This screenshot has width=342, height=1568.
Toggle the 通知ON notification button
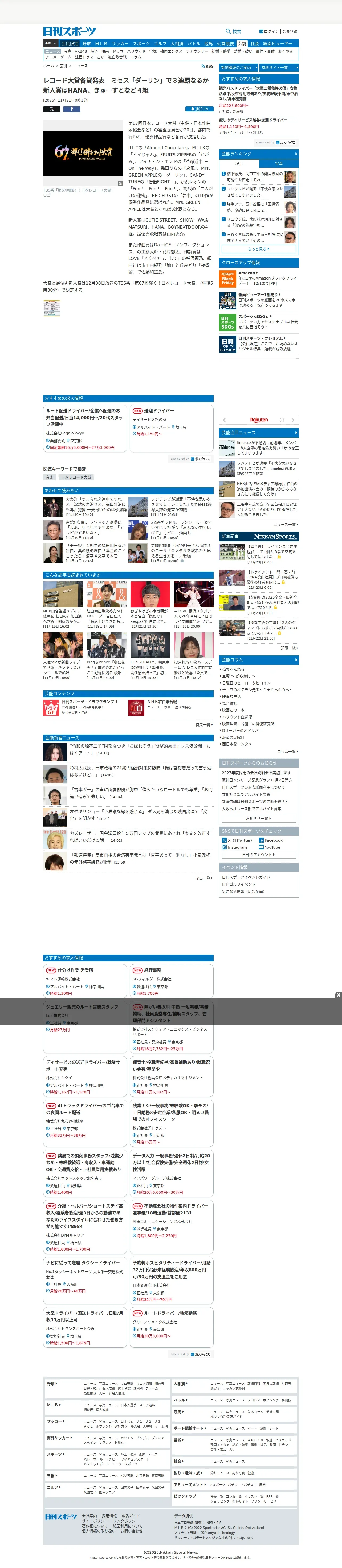coord(199,109)
